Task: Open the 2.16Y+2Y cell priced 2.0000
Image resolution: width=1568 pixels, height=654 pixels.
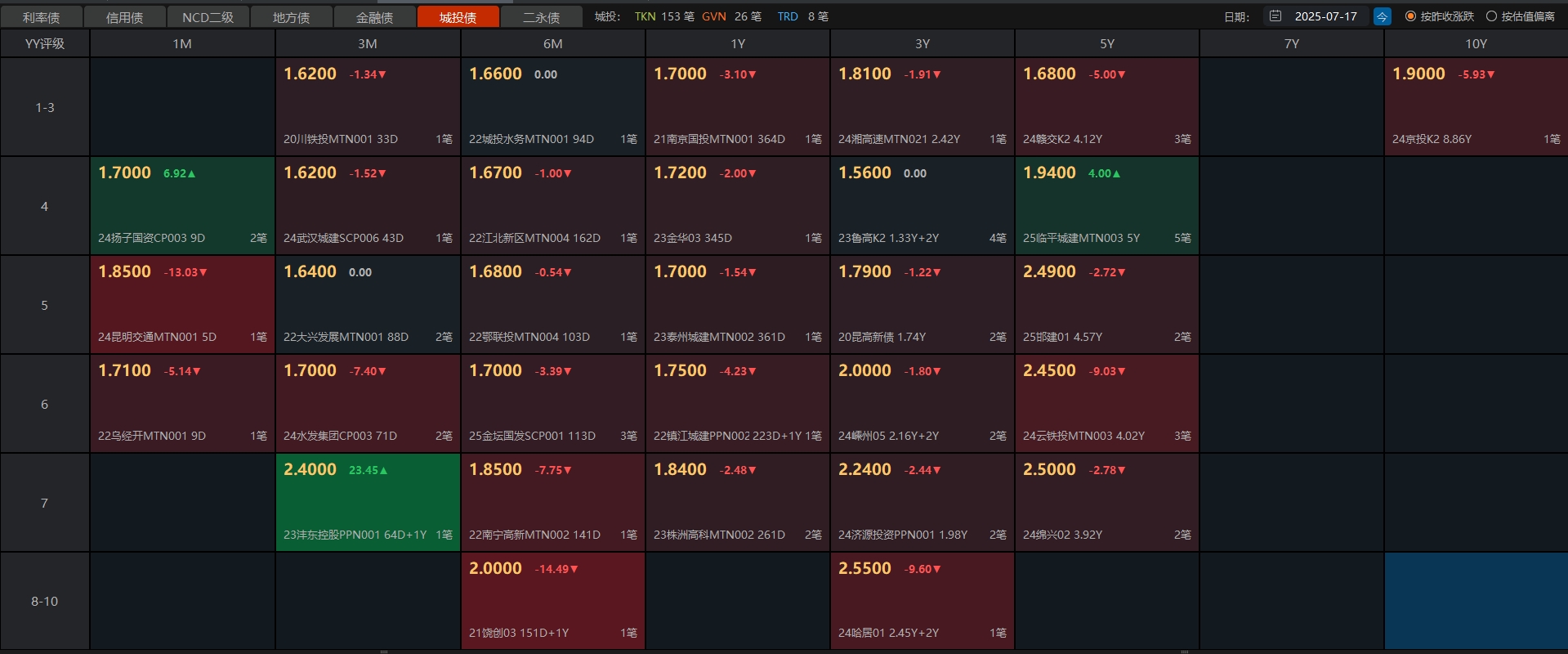Action: [922, 404]
